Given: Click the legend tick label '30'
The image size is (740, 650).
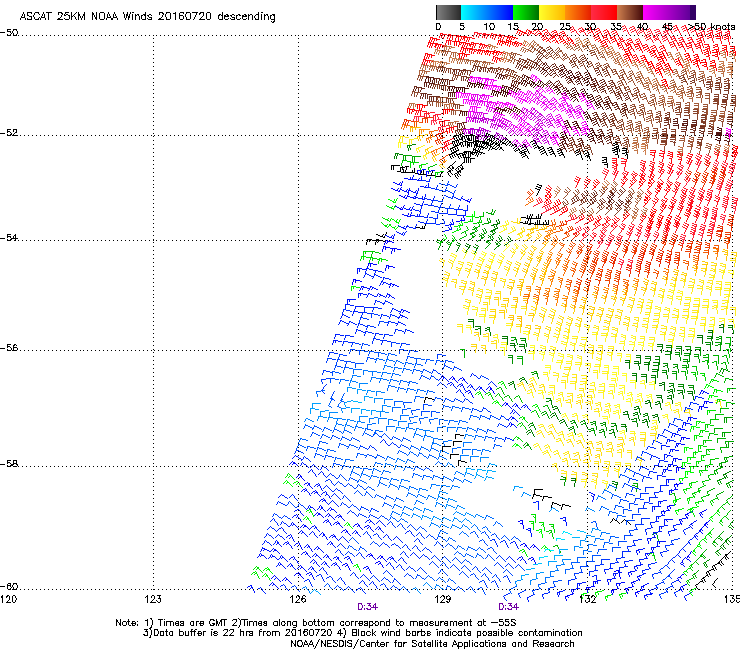Looking at the screenshot, I should coord(590,27).
